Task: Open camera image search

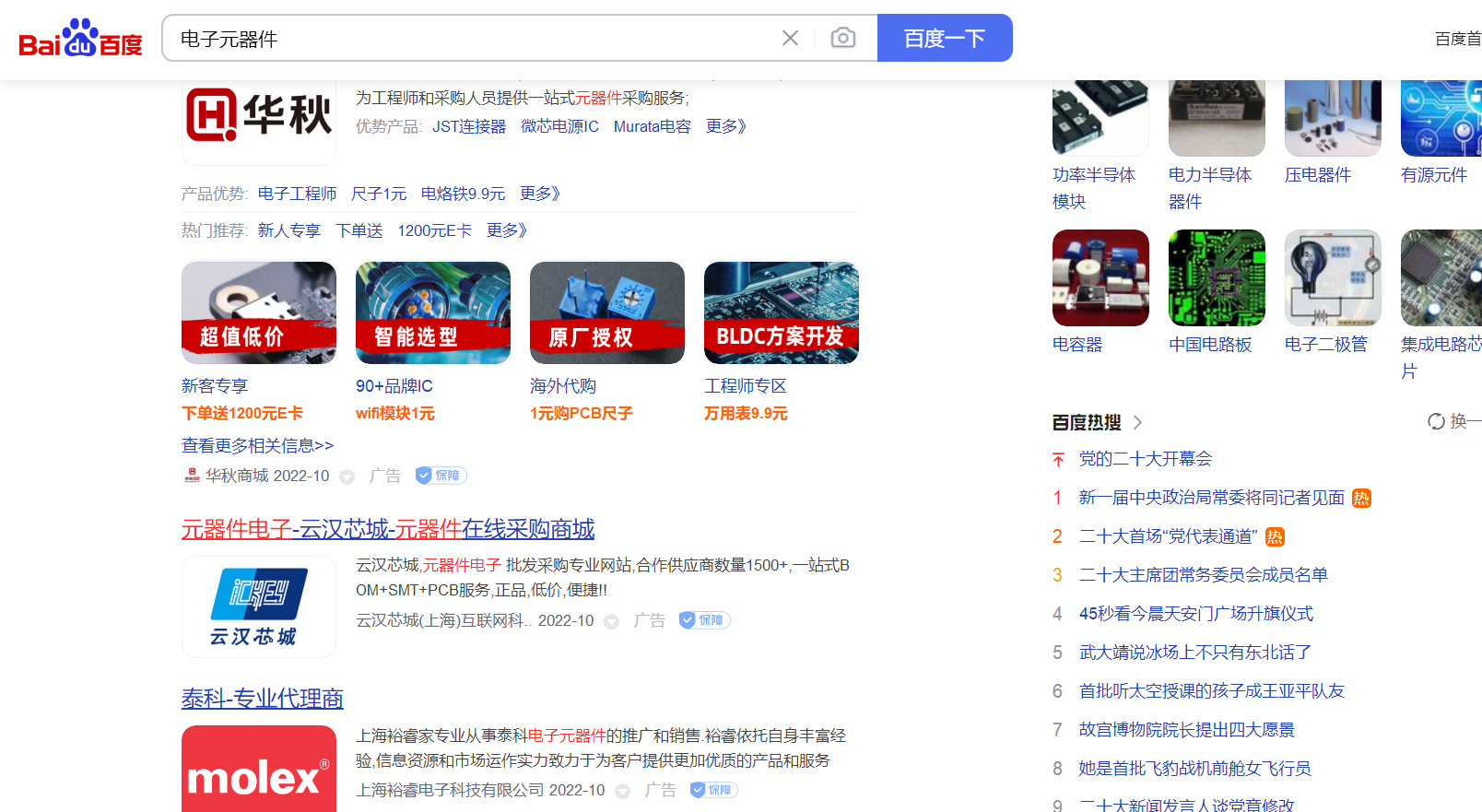Action: click(x=842, y=38)
